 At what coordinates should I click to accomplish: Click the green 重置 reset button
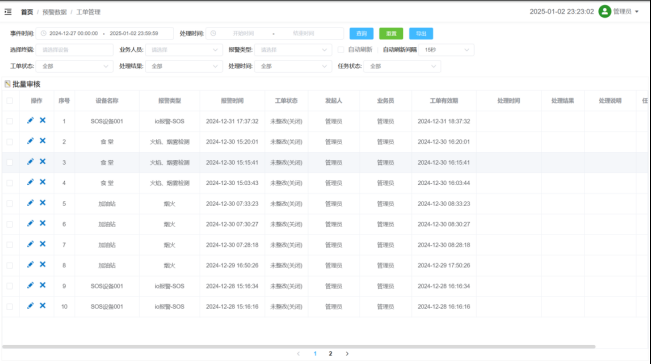[x=391, y=33]
